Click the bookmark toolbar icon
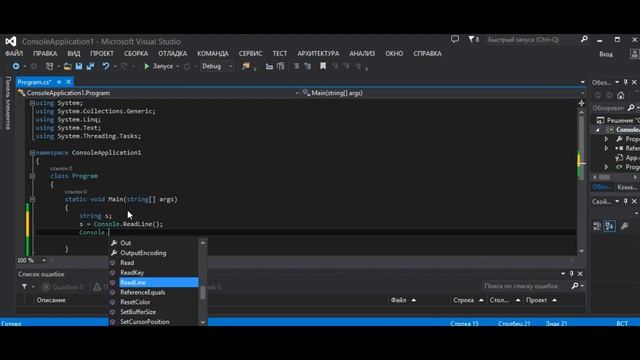 pyautogui.click(x=323, y=66)
